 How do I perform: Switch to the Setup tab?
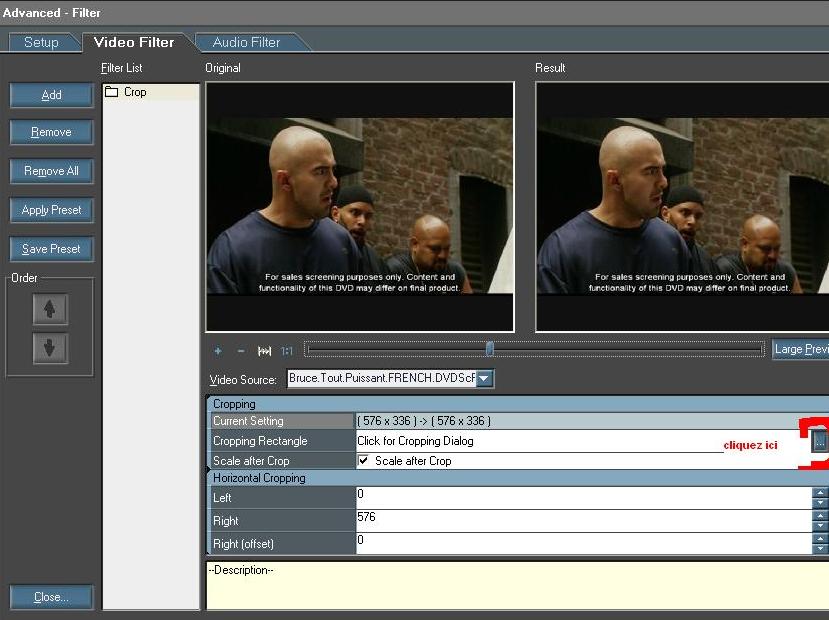click(x=41, y=42)
